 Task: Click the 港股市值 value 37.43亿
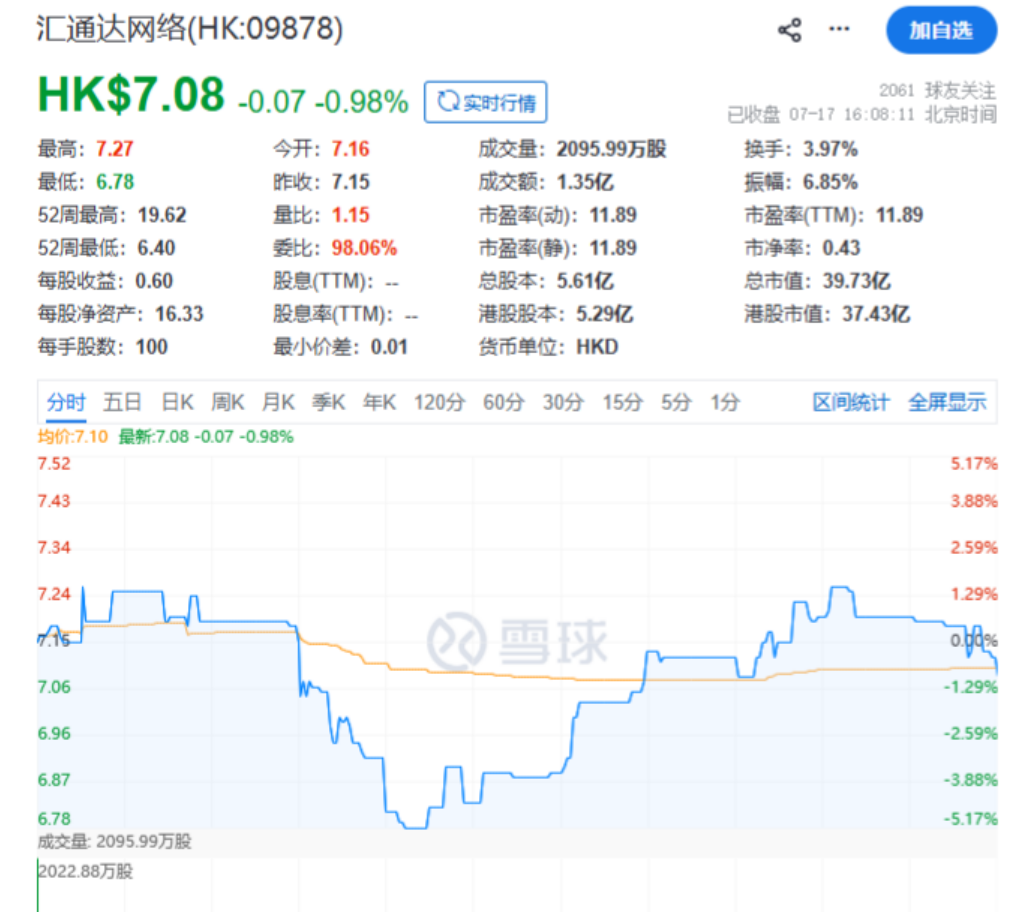pyautogui.click(x=876, y=314)
